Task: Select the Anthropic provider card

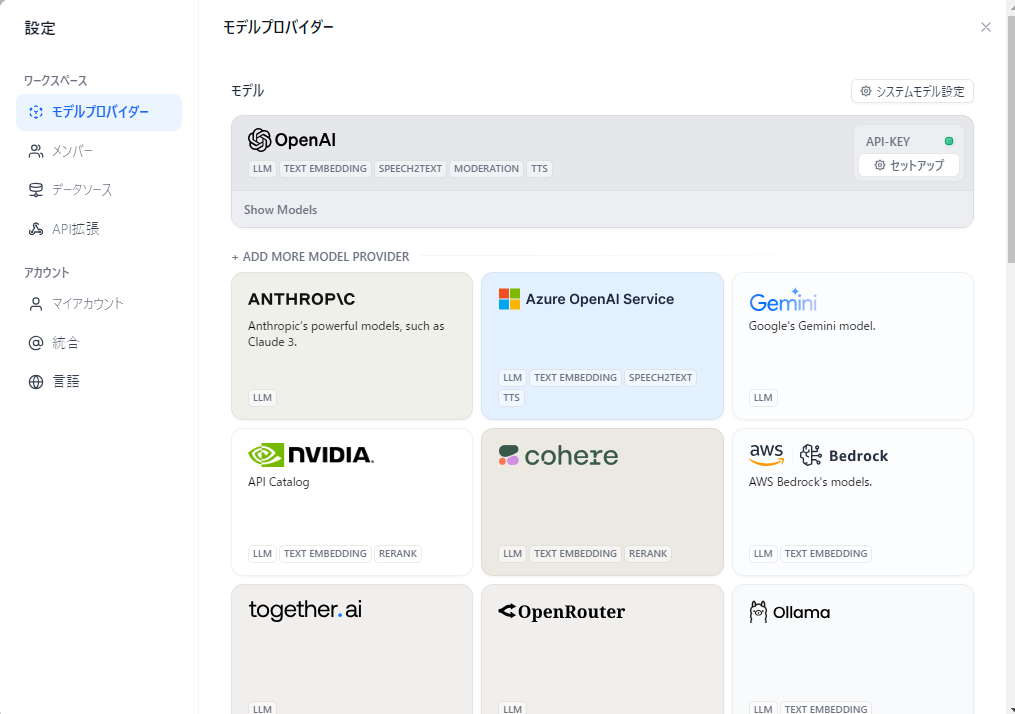Action: pyautogui.click(x=351, y=346)
